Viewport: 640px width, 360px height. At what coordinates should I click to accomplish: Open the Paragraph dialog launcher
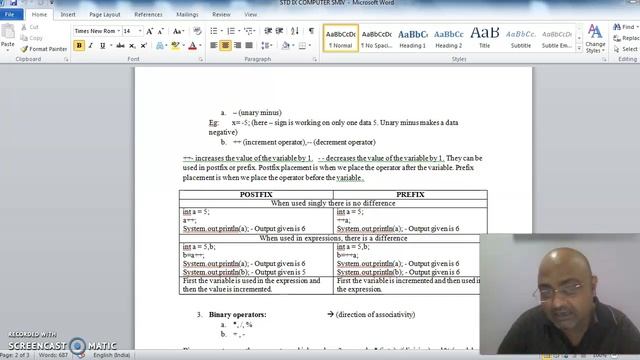click(315, 60)
